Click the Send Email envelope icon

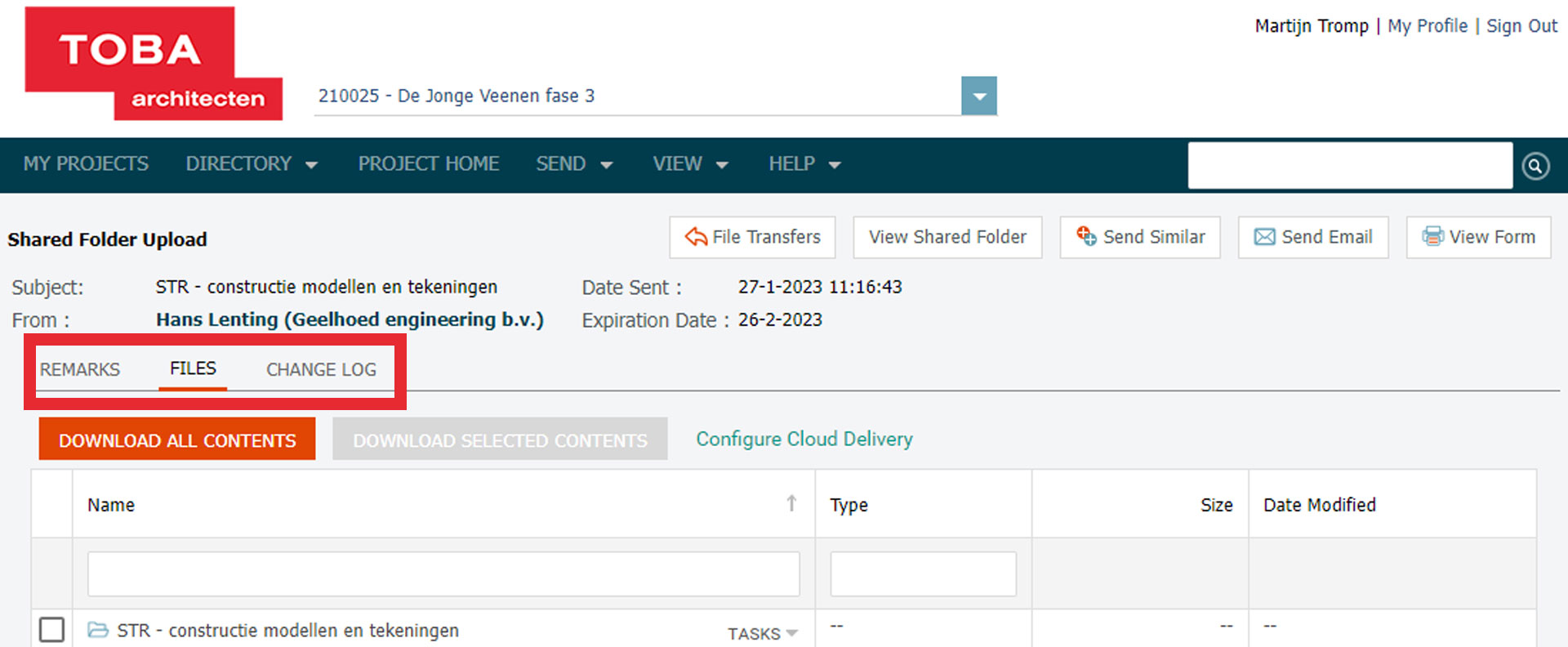(x=1264, y=237)
